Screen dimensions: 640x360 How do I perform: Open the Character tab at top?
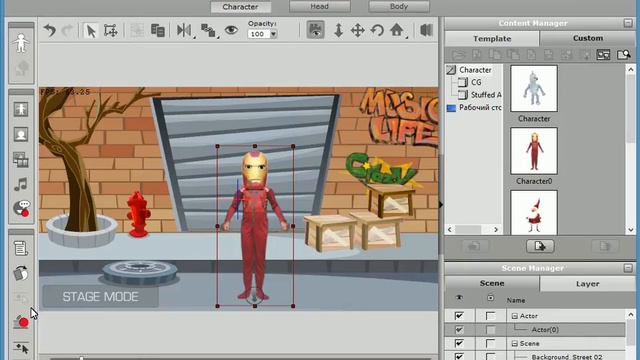click(x=240, y=7)
